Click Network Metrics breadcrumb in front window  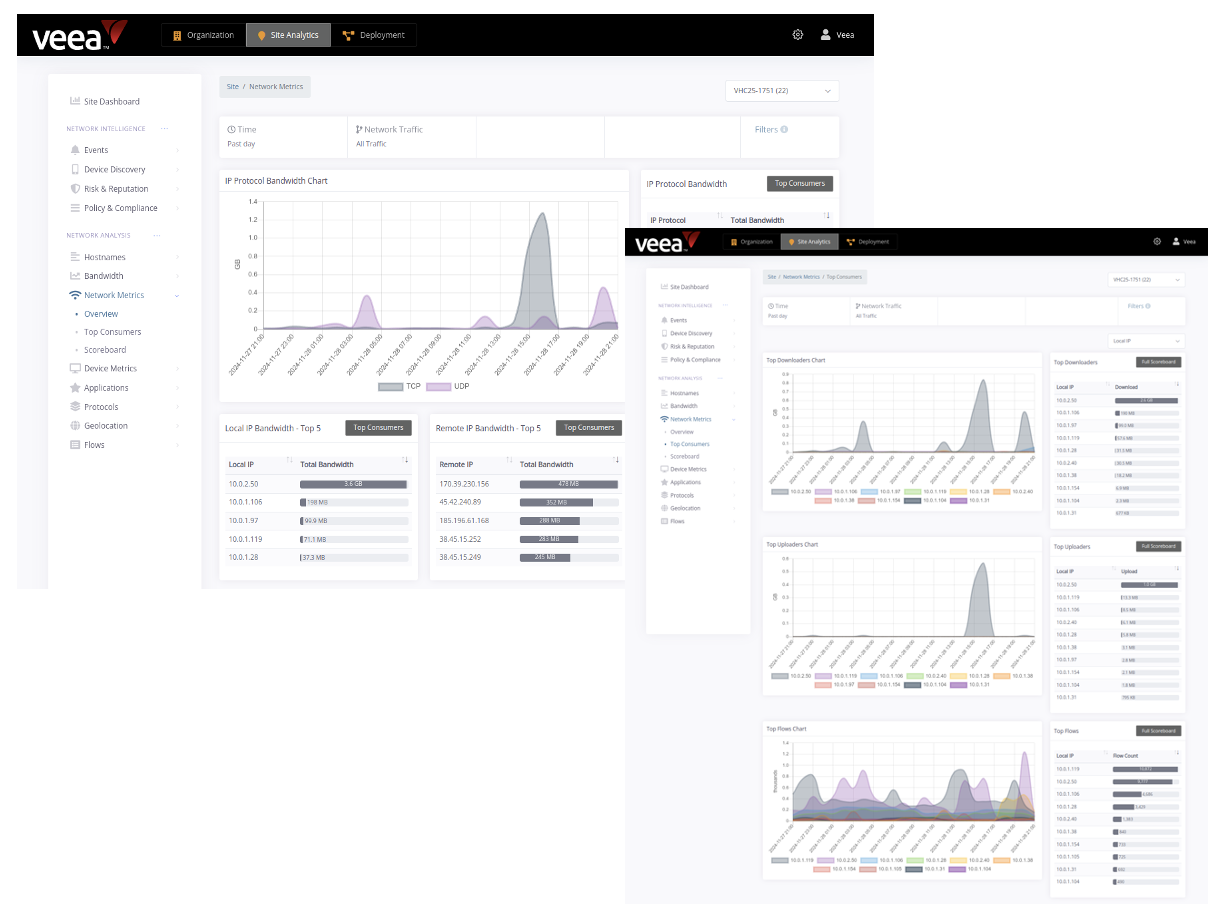(x=801, y=276)
